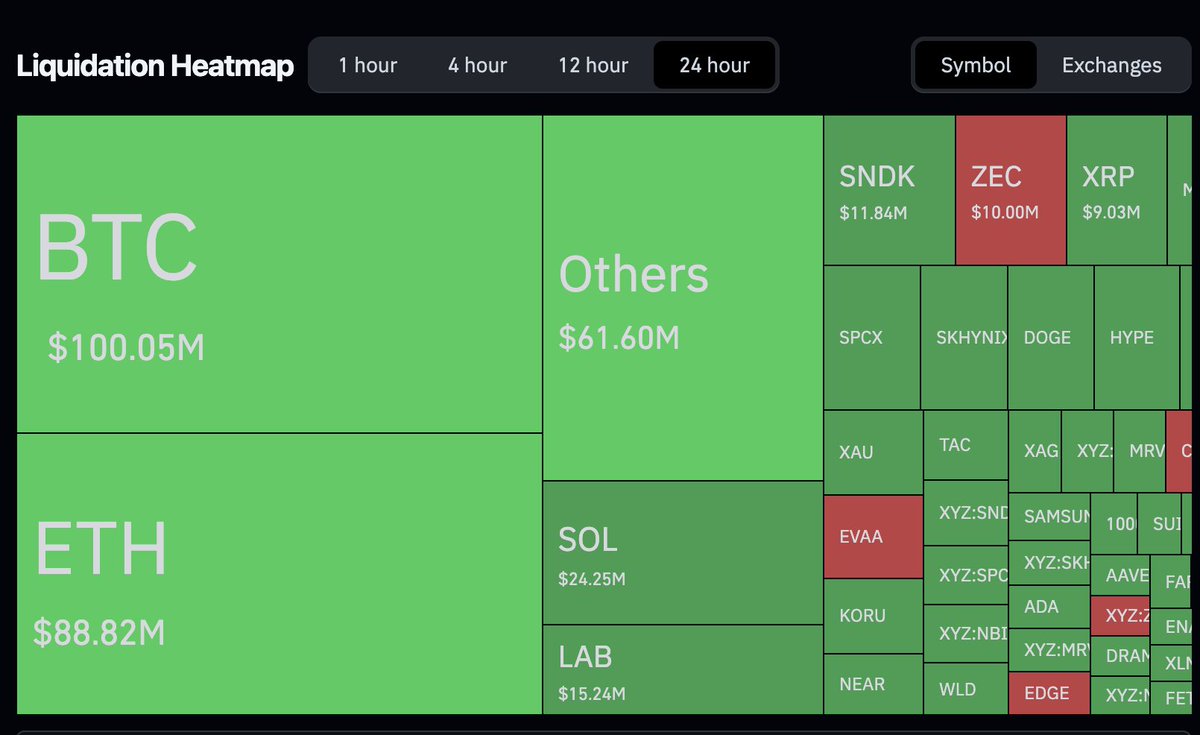Open the red EDGE tile

tap(1049, 693)
